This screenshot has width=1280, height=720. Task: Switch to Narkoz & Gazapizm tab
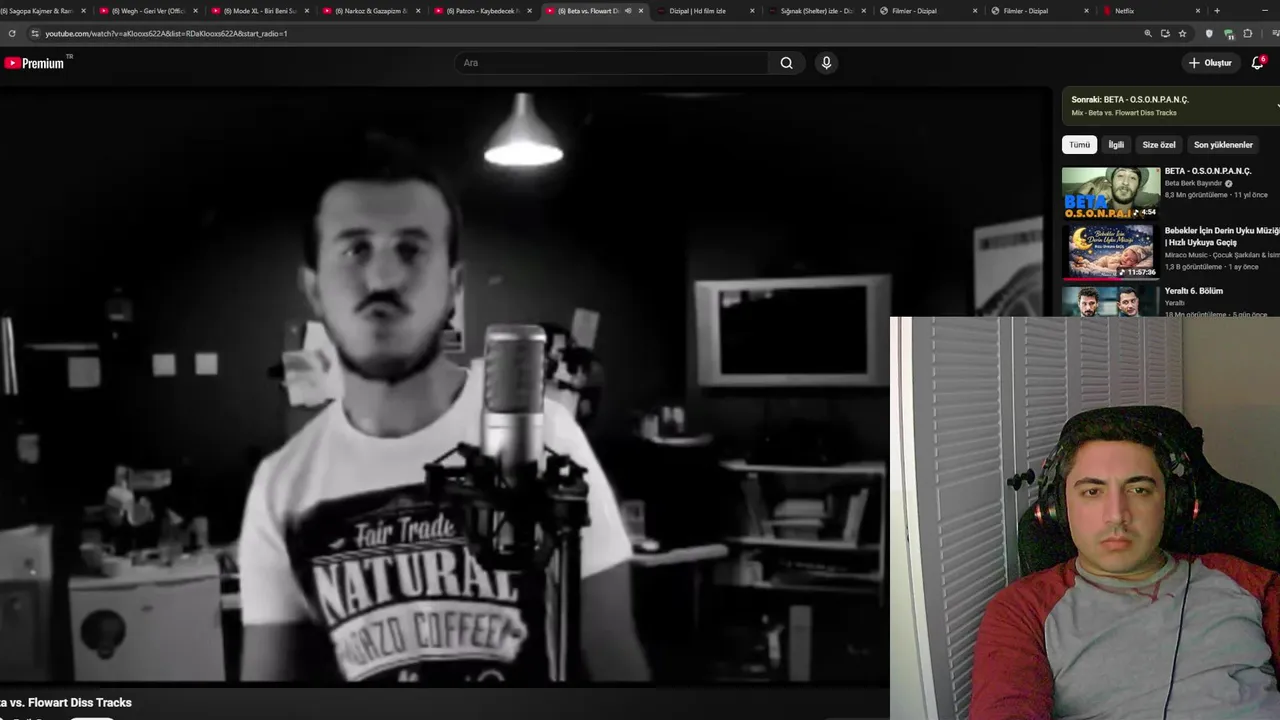click(x=370, y=11)
